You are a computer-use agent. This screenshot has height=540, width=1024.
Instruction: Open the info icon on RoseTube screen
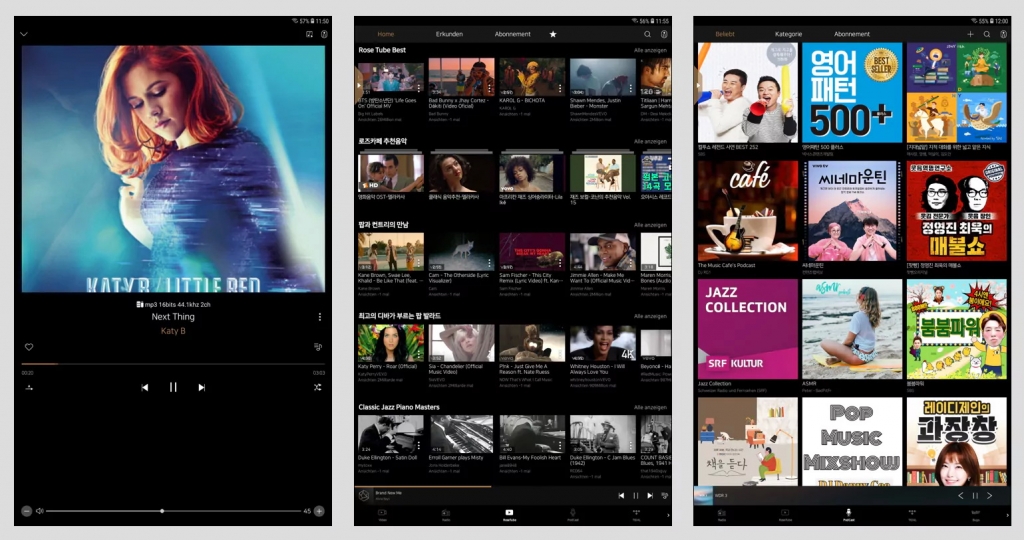point(664,34)
